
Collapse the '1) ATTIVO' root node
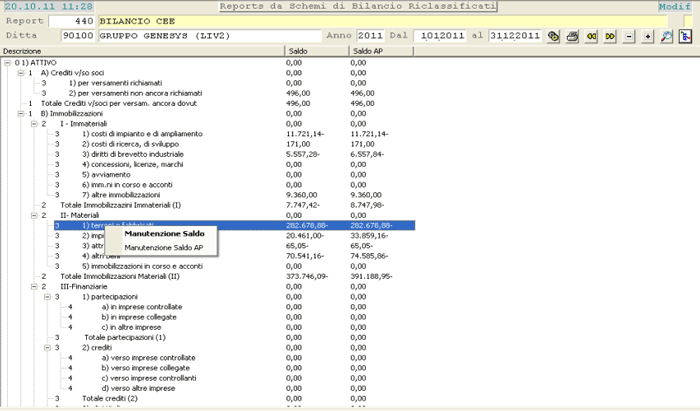click(x=8, y=62)
